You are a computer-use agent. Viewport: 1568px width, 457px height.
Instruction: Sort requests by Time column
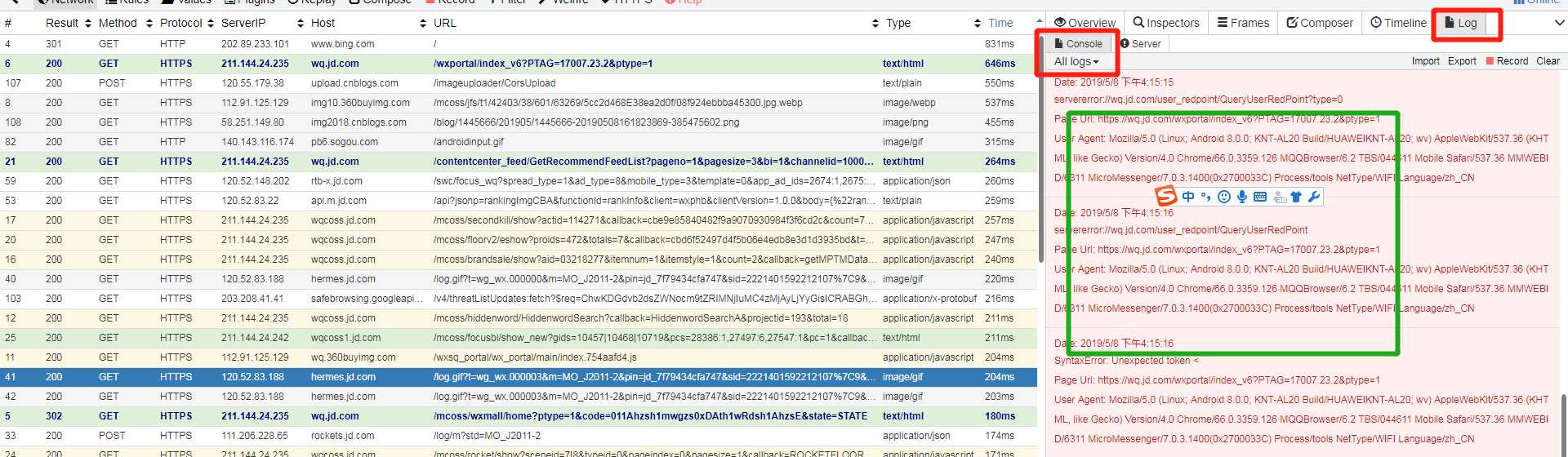pos(1000,23)
